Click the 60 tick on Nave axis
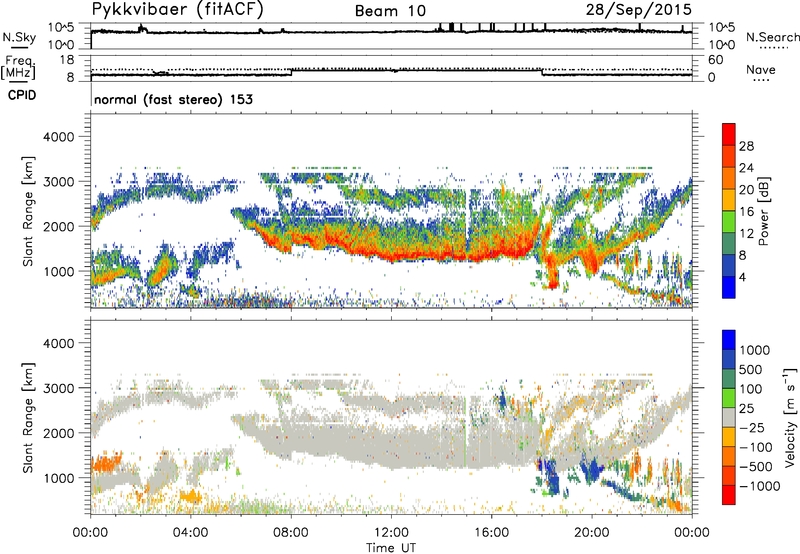Viewport: 800px width, 554px height. [715, 60]
